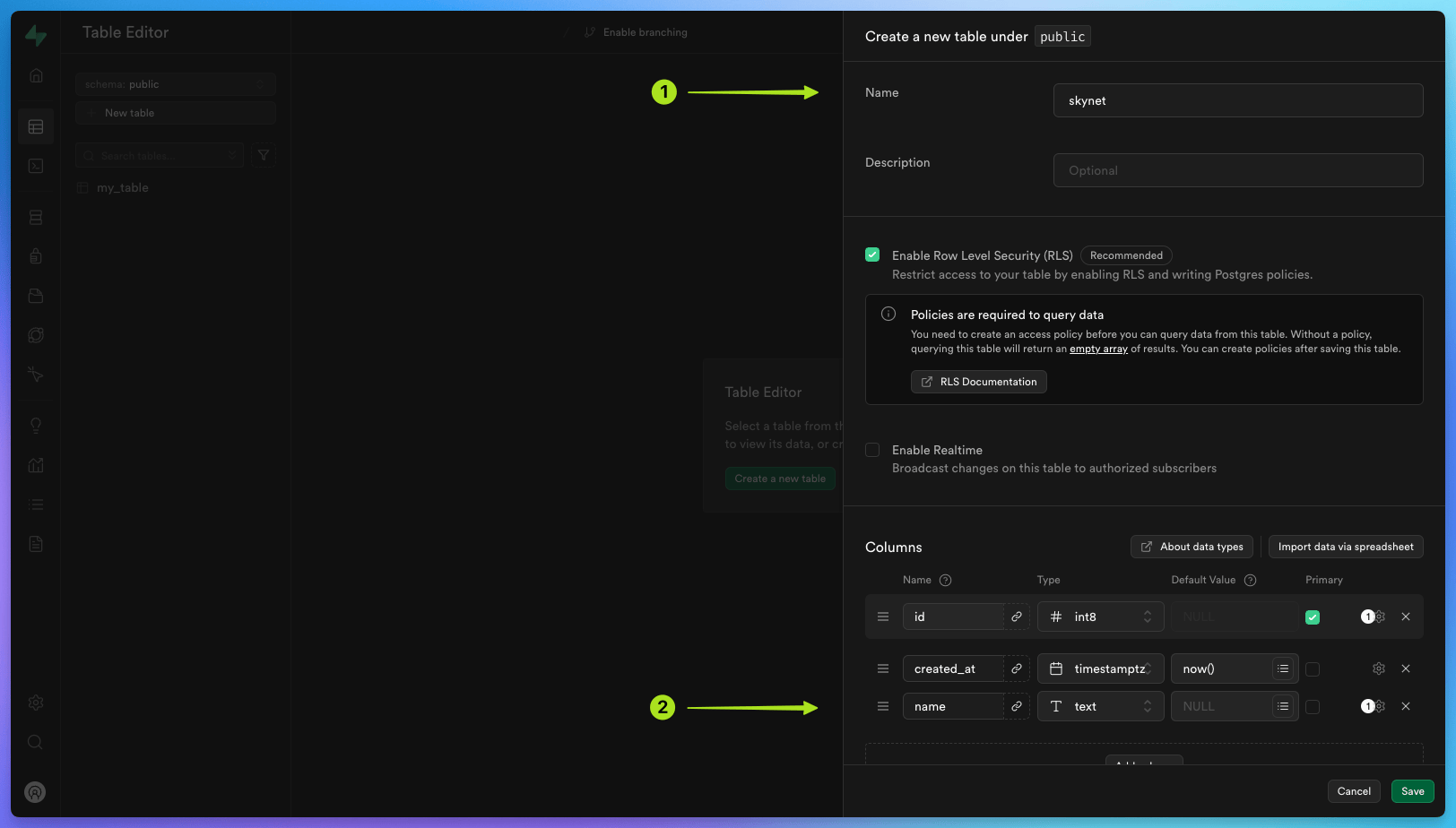Click the Supabase logo icon
Screen dimensions: 1456x828
[x=36, y=35]
